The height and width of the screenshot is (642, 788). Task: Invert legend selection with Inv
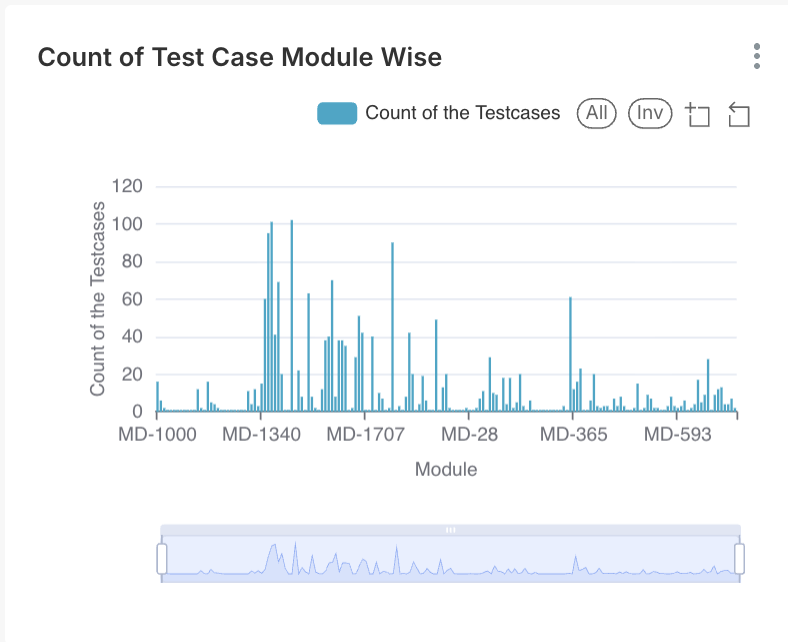650,113
